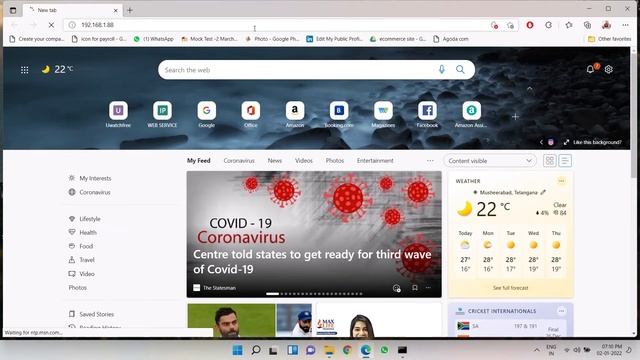The width and height of the screenshot is (640, 360).
Task: Open news article more options ellipsis
Action: point(428,288)
